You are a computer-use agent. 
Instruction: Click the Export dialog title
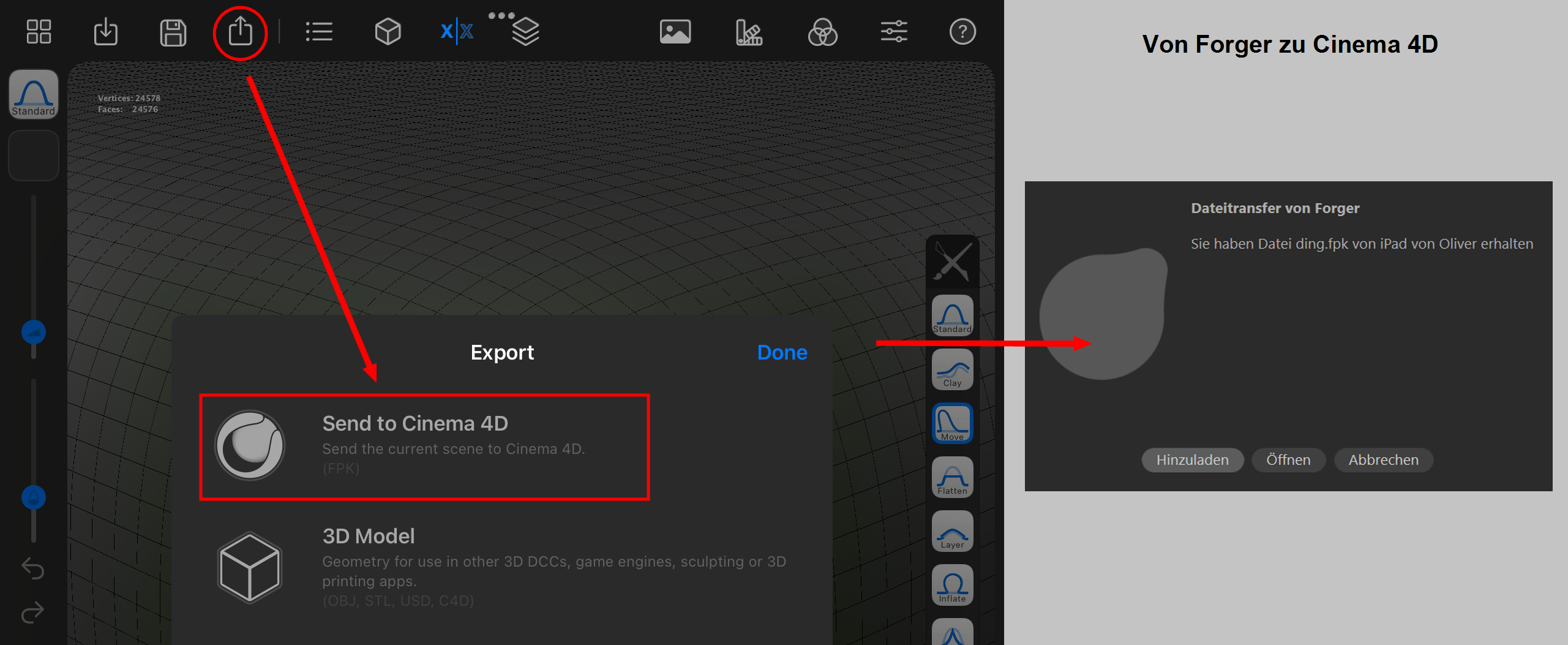coord(502,352)
